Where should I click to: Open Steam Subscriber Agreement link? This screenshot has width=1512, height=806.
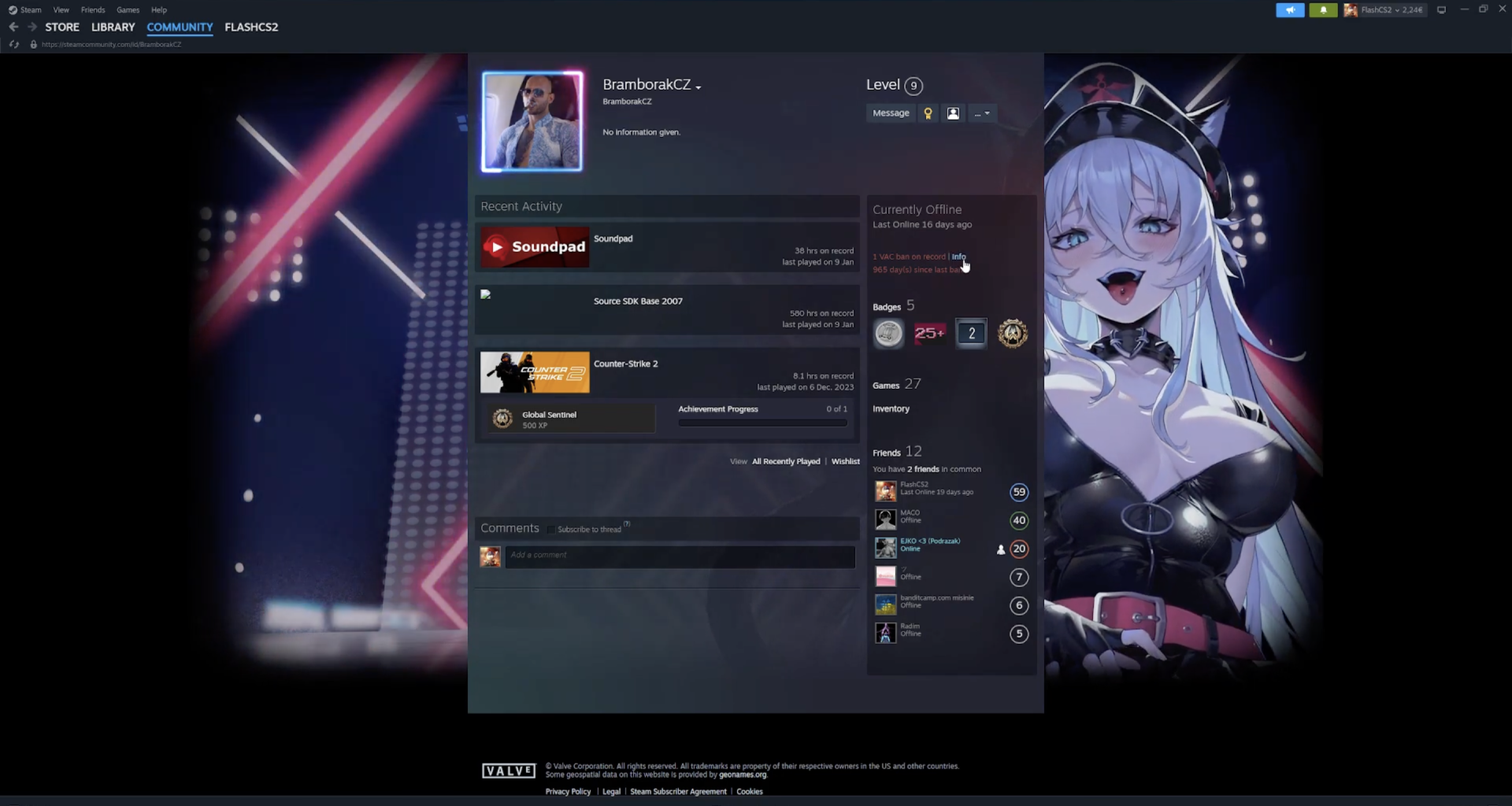[x=678, y=792]
